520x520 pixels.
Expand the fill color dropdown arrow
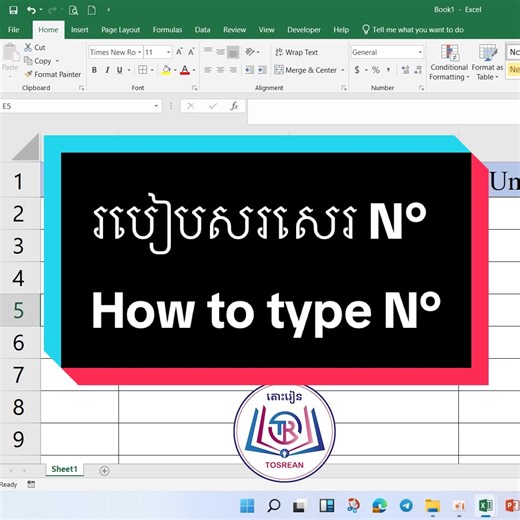tap(175, 70)
